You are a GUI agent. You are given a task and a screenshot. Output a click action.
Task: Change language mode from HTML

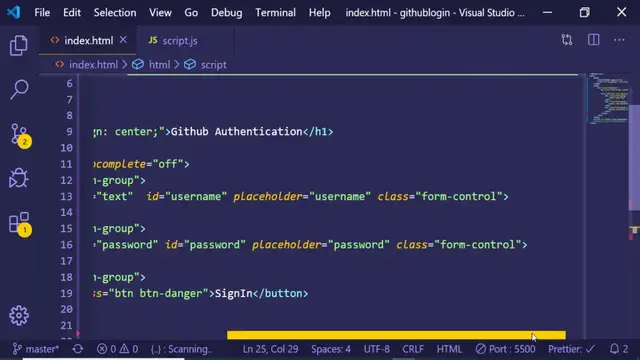(x=449, y=349)
